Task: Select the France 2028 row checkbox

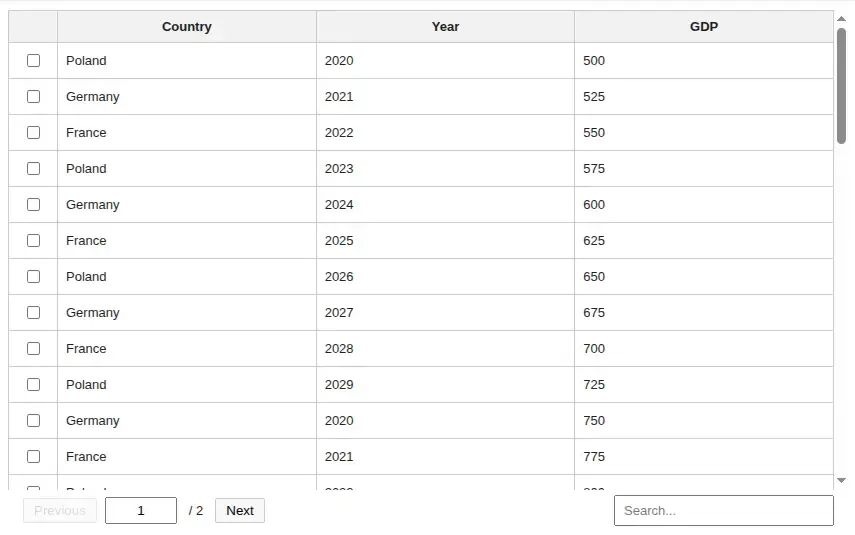Action: [33, 349]
